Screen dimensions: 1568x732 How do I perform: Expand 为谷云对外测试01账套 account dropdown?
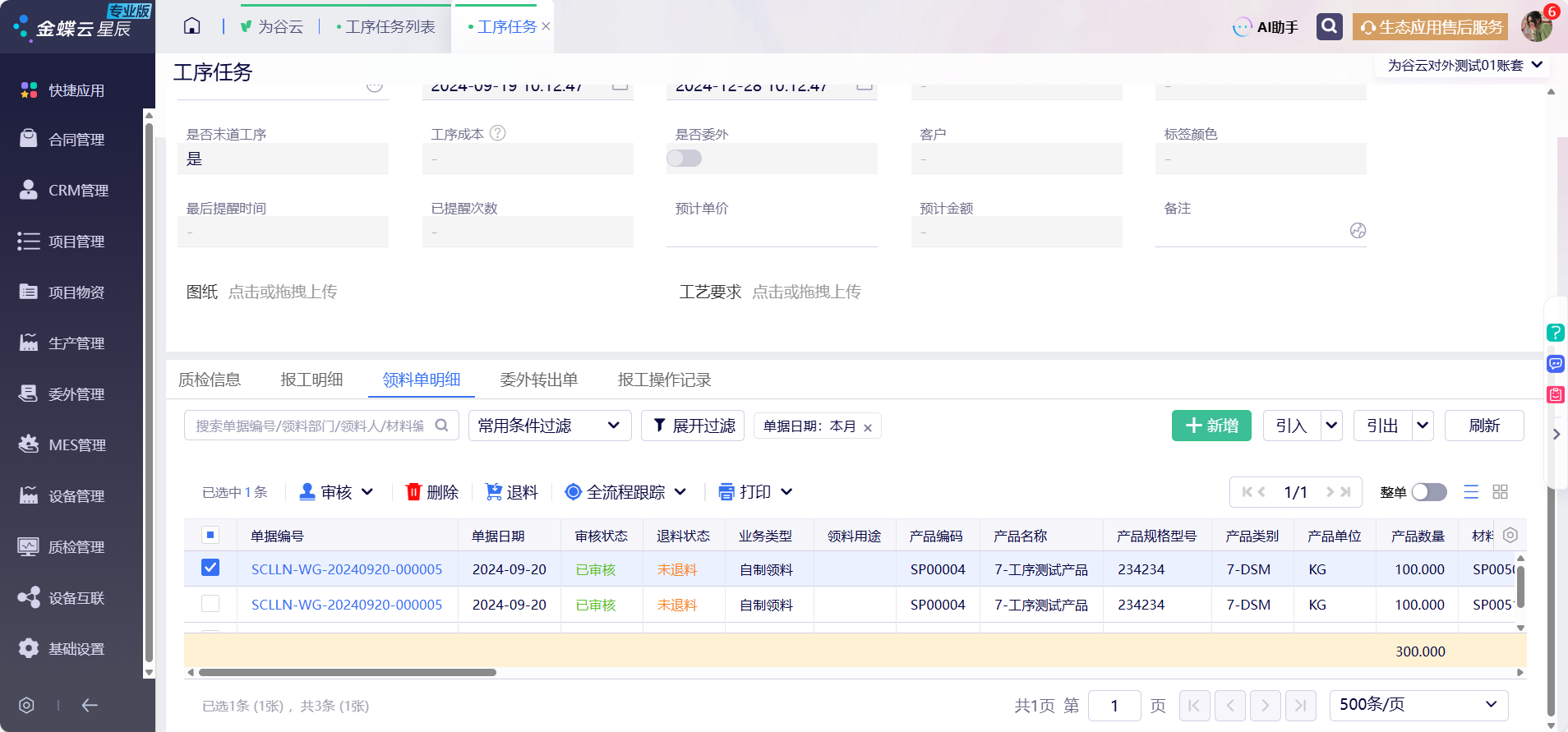(1464, 65)
